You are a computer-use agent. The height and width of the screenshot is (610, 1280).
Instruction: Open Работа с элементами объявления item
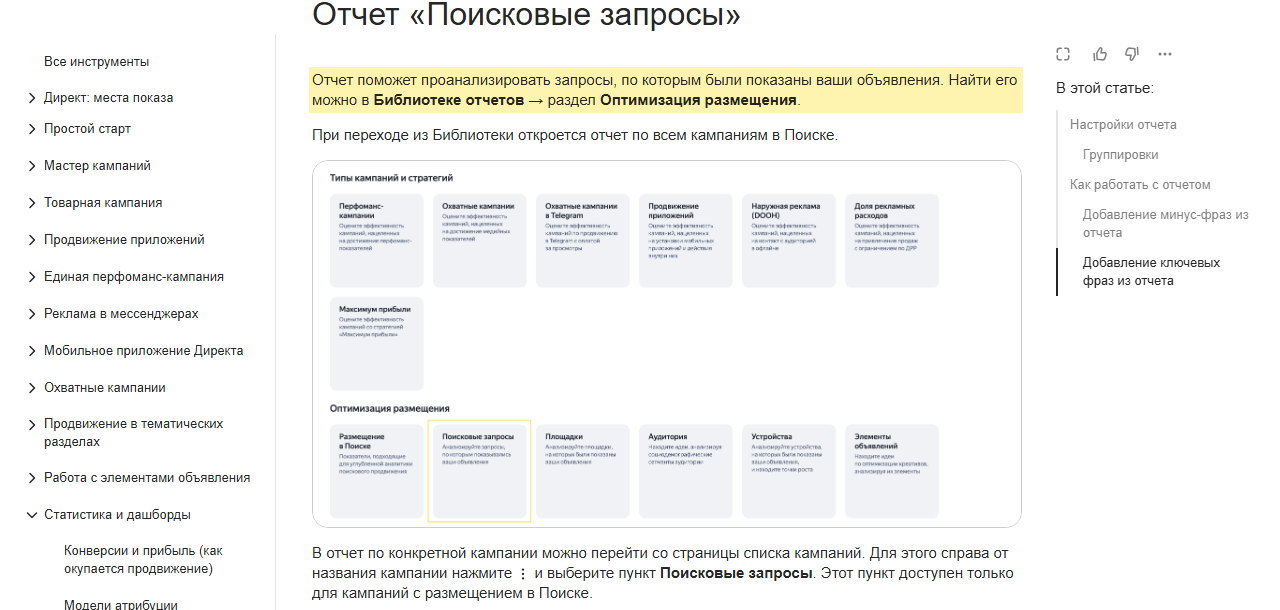click(147, 478)
